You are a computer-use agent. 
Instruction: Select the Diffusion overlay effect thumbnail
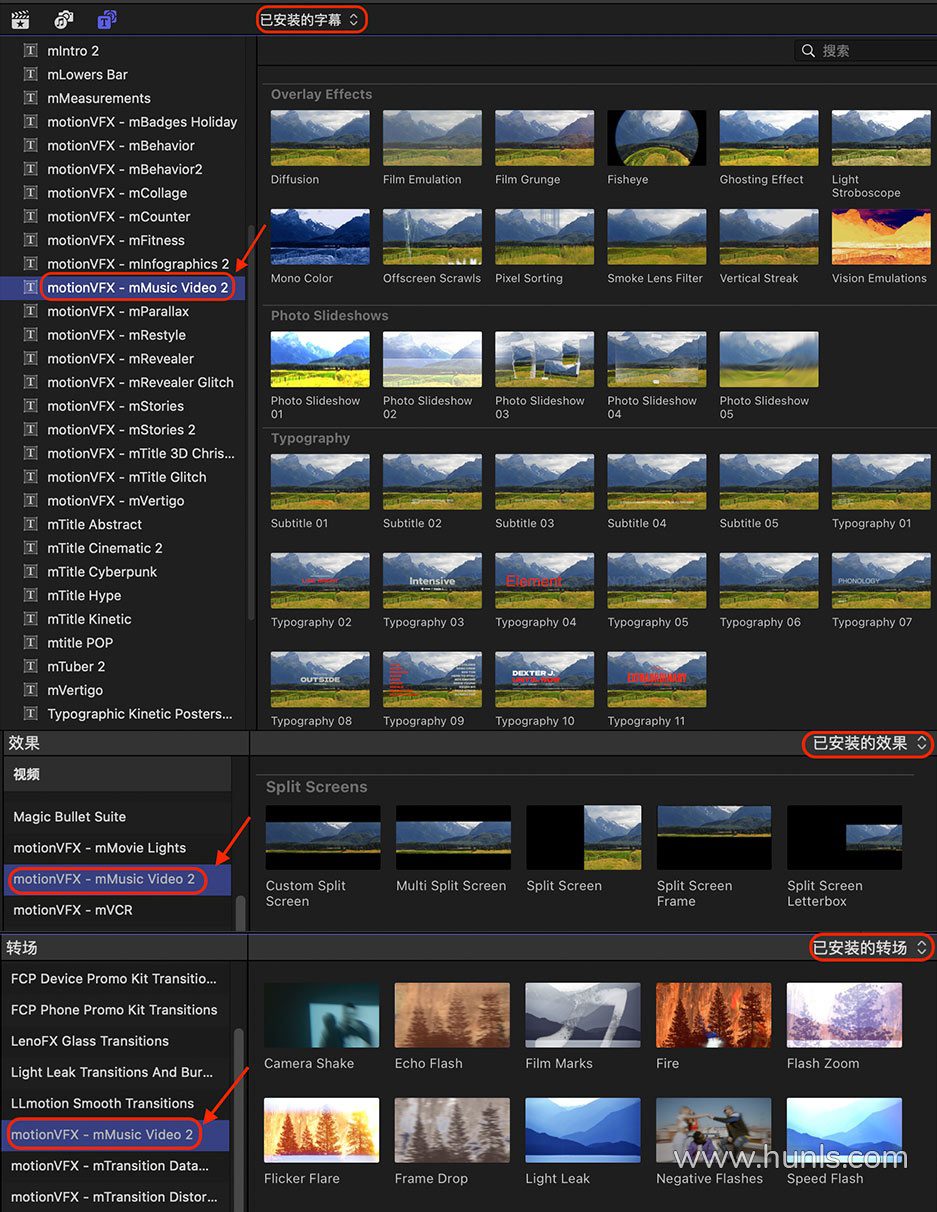click(320, 138)
